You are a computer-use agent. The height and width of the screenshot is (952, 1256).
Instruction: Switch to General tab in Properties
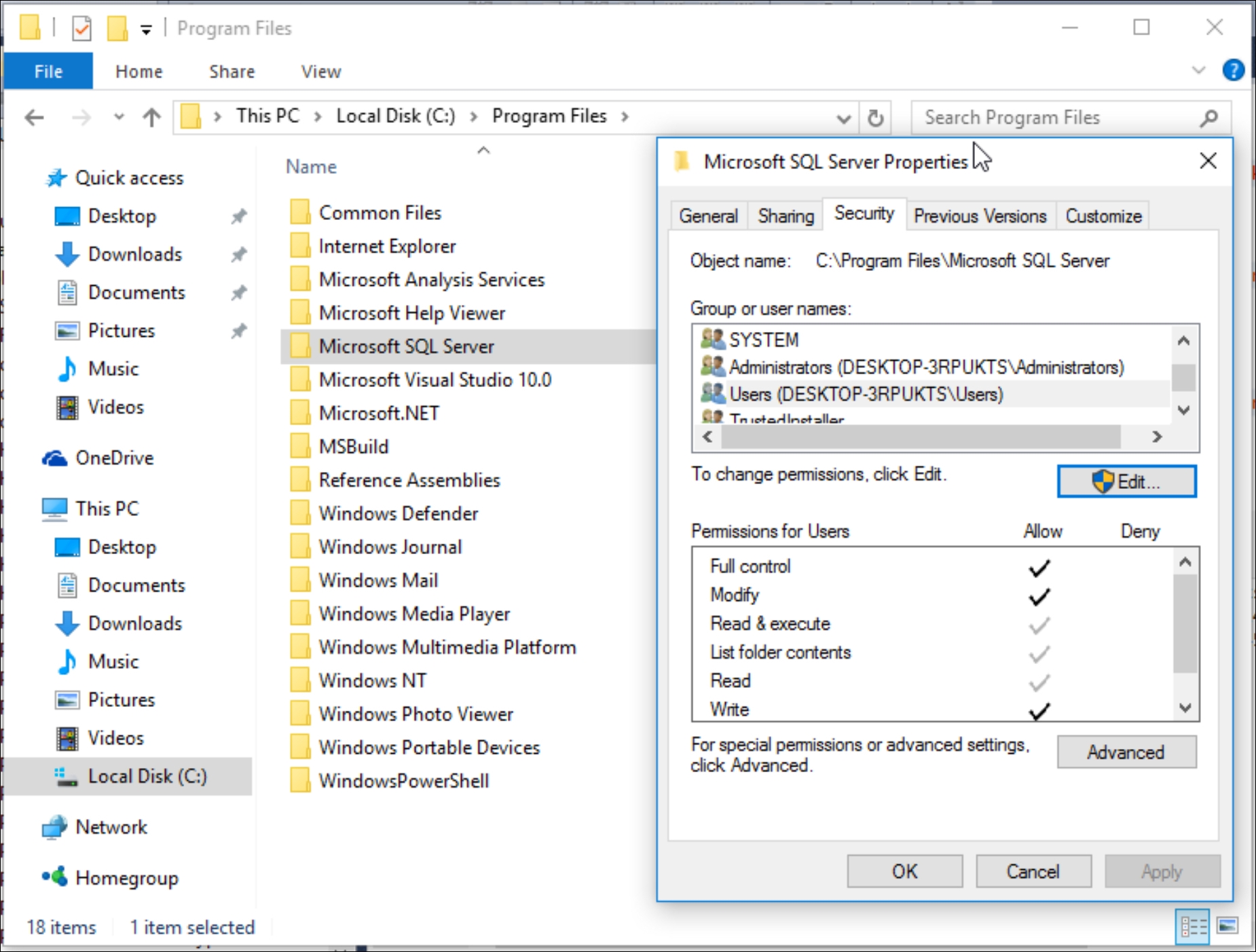[708, 216]
